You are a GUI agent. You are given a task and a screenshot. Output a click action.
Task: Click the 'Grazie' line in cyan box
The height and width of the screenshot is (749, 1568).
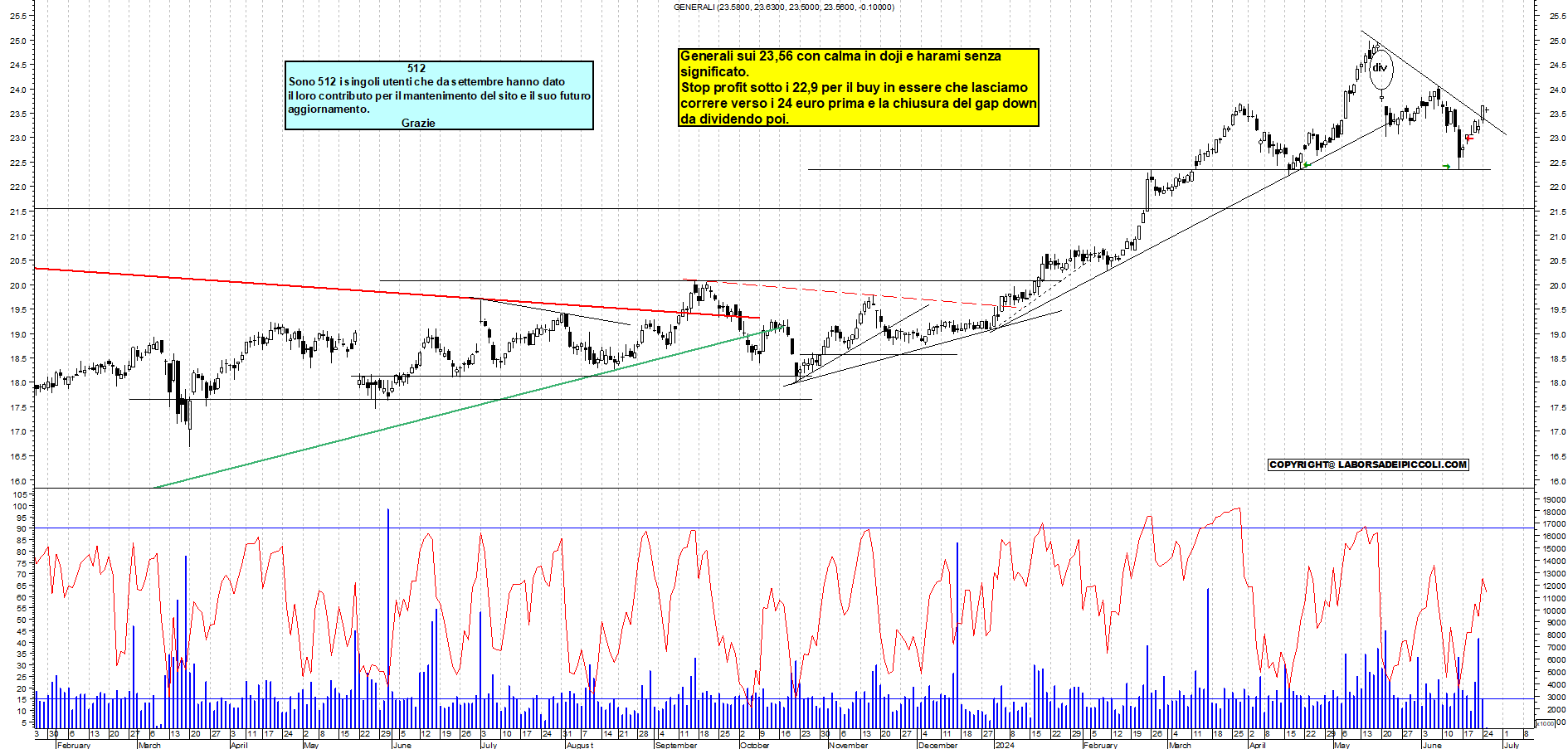tap(418, 123)
